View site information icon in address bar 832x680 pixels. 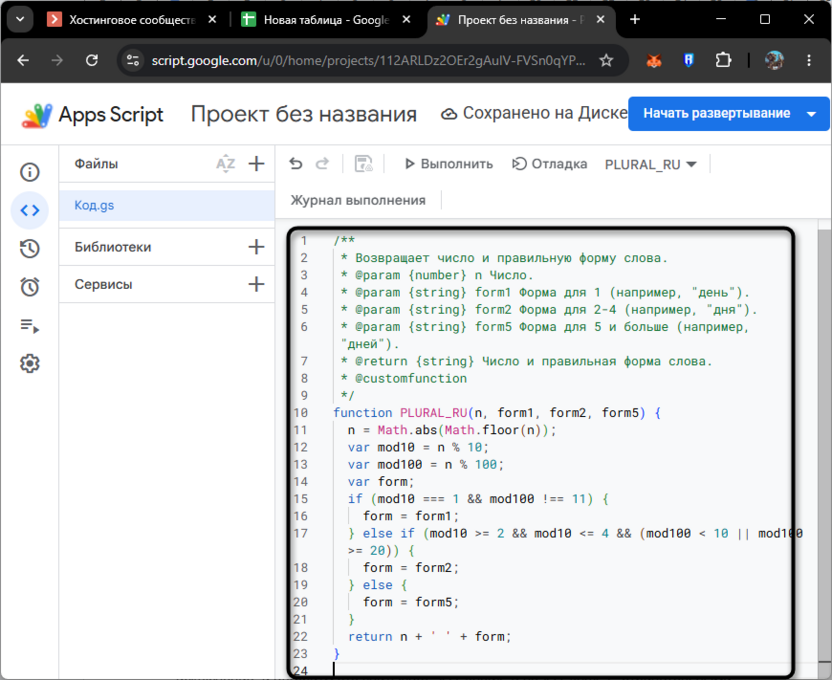tap(133, 60)
